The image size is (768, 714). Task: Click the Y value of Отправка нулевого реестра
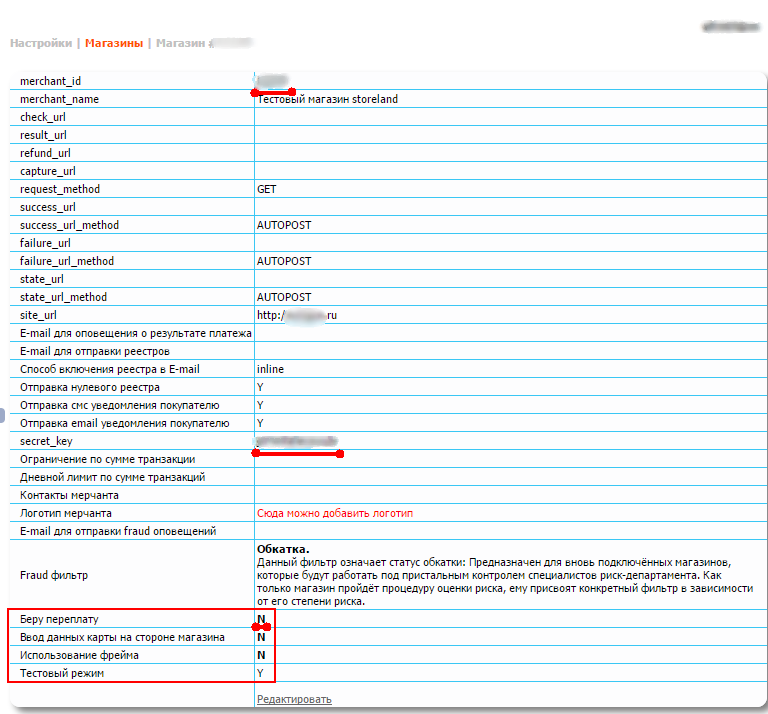coord(260,387)
